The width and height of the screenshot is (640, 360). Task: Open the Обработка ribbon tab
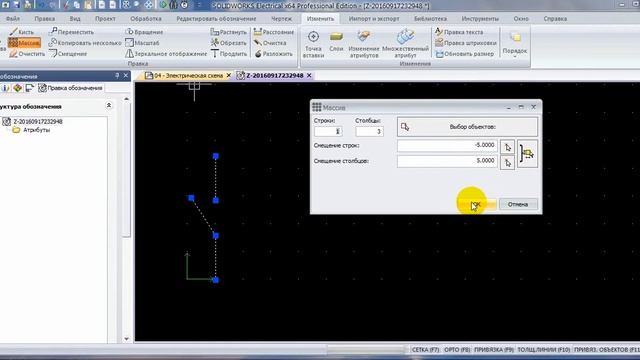tap(146, 19)
